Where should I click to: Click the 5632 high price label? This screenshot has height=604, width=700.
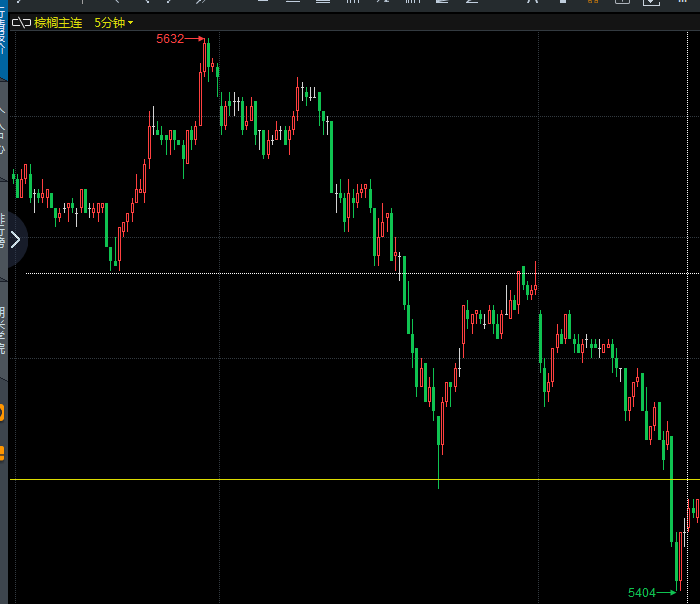(169, 39)
